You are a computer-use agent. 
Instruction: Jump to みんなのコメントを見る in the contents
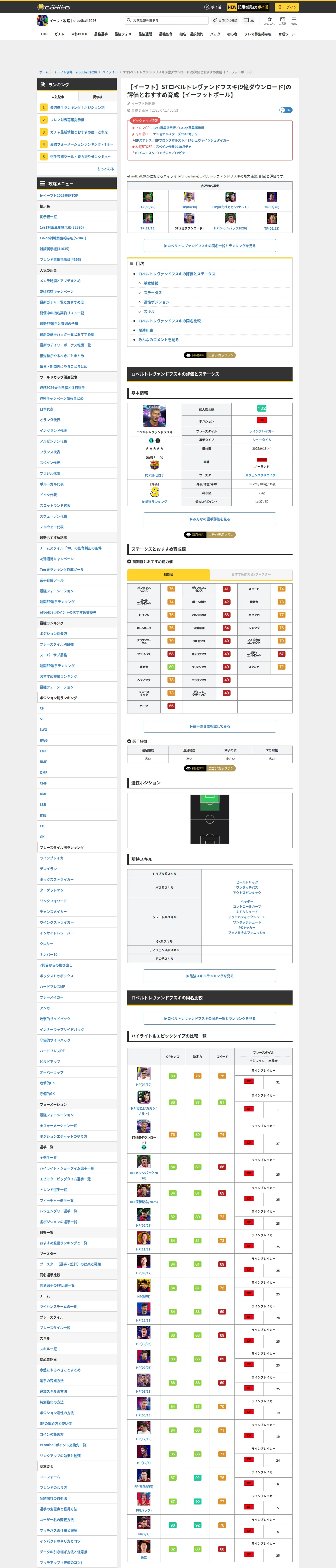click(159, 340)
